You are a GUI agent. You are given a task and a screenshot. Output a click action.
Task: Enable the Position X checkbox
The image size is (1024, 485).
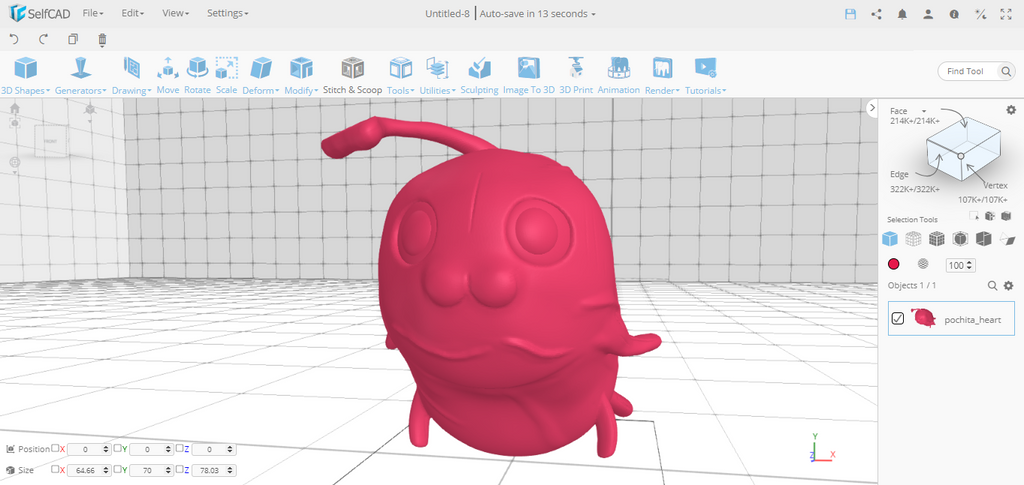[55, 448]
